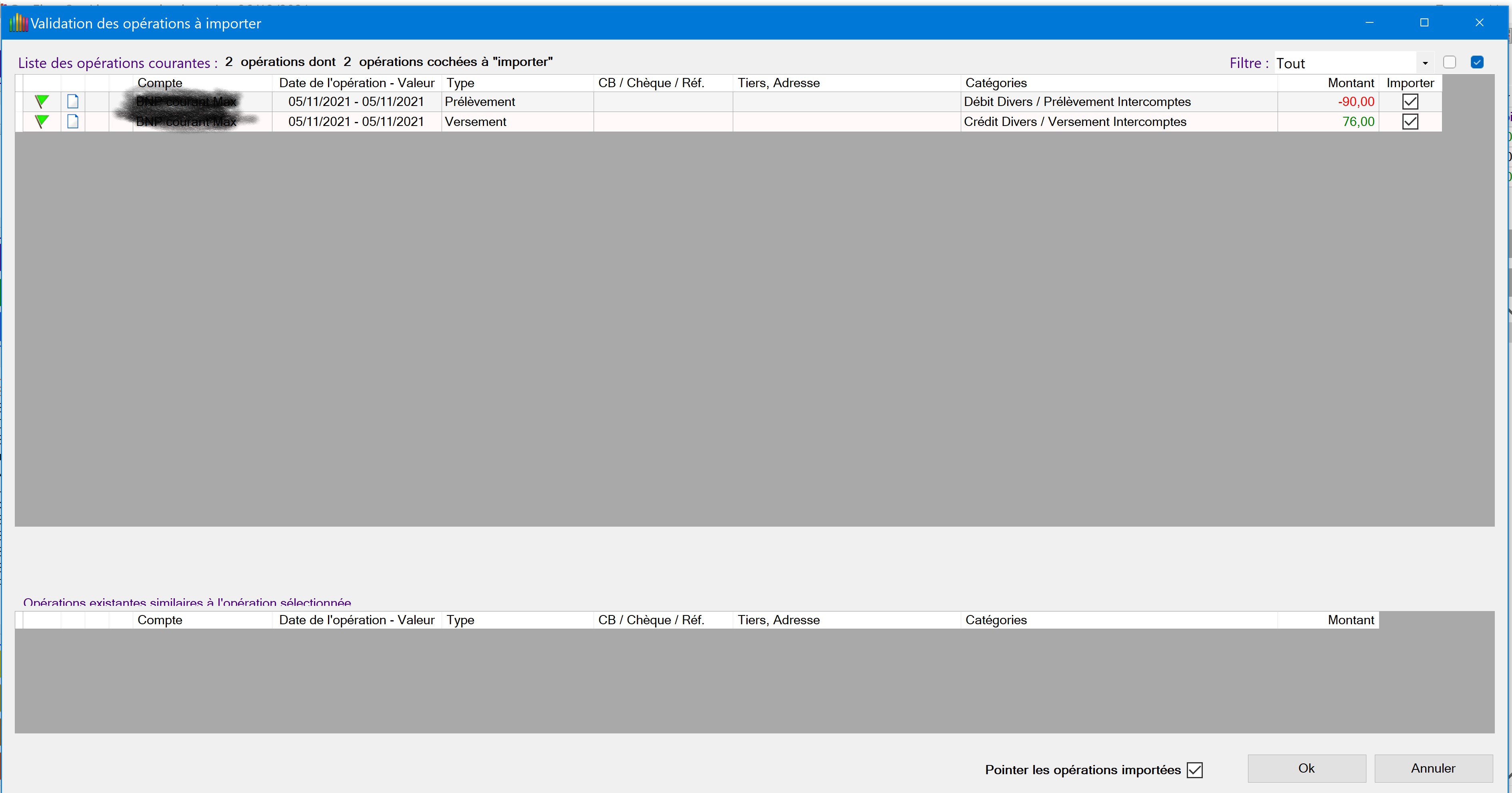Sort by the Montant column header

[1350, 83]
